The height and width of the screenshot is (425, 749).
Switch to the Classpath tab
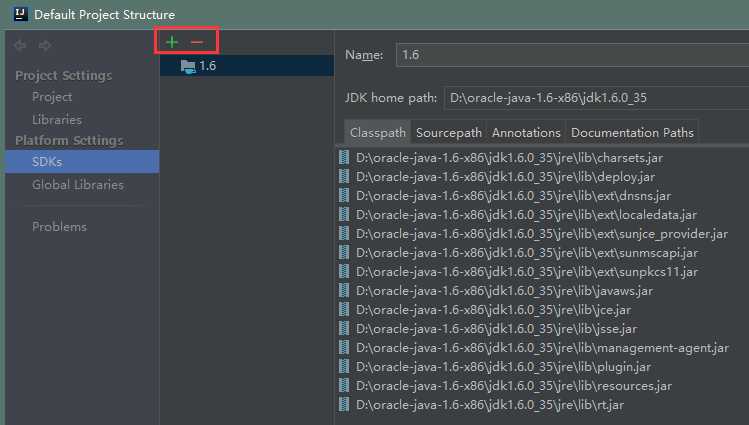377,132
